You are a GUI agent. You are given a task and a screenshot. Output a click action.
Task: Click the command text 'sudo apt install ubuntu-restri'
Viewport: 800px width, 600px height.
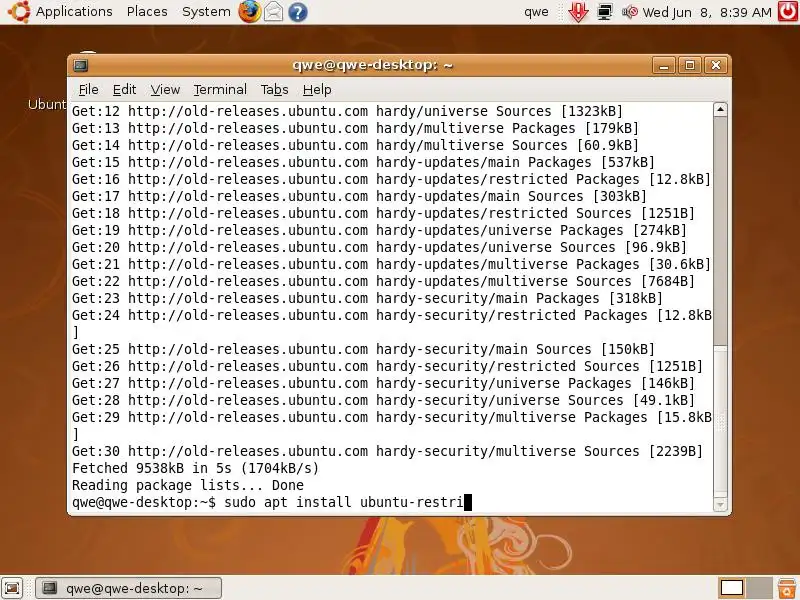344,502
